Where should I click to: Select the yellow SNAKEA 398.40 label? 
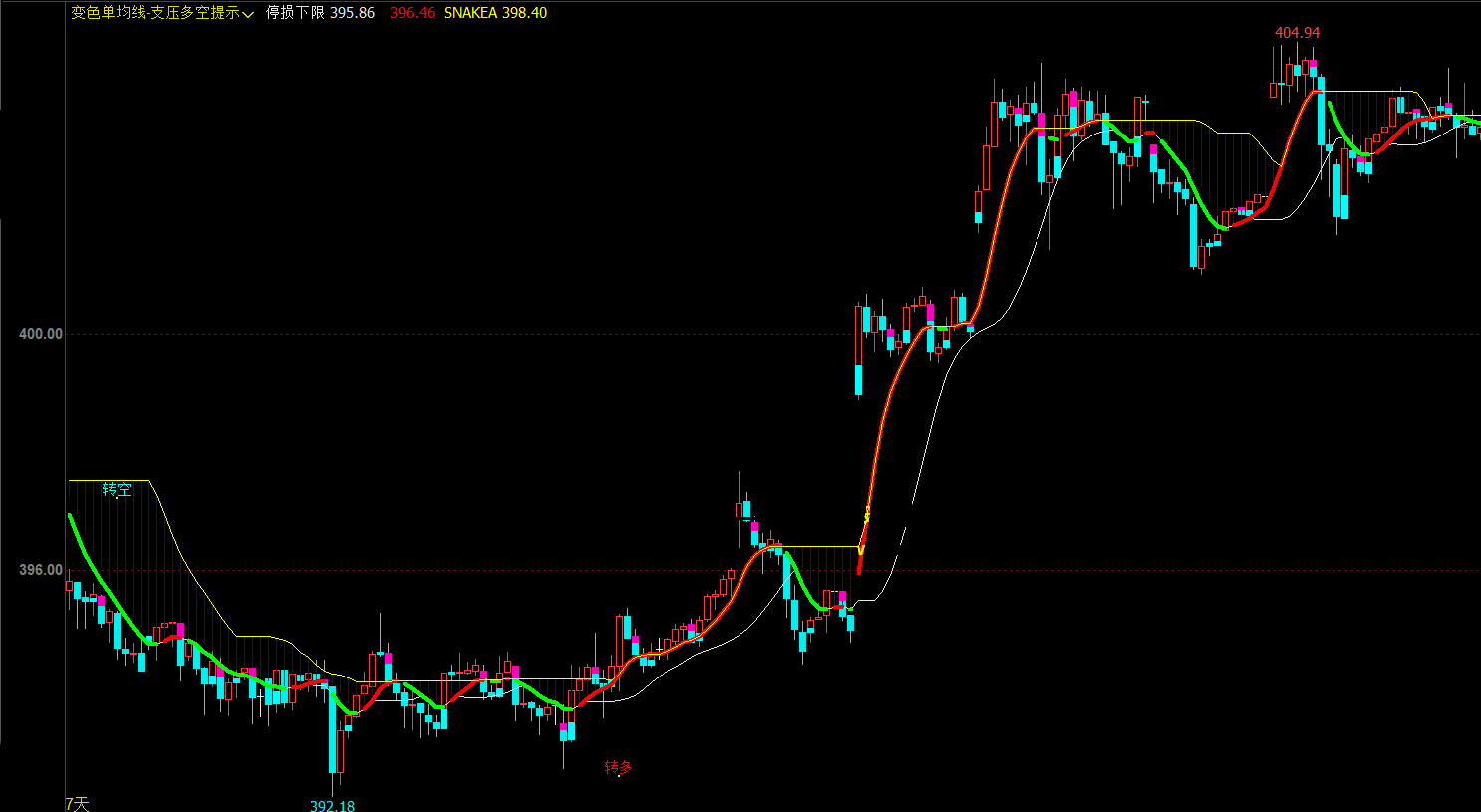click(x=495, y=13)
